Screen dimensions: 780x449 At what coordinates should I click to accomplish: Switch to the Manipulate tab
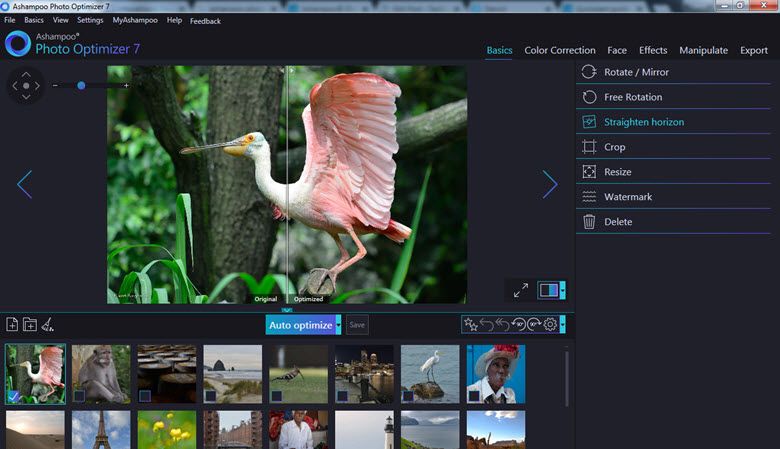pyautogui.click(x=703, y=50)
